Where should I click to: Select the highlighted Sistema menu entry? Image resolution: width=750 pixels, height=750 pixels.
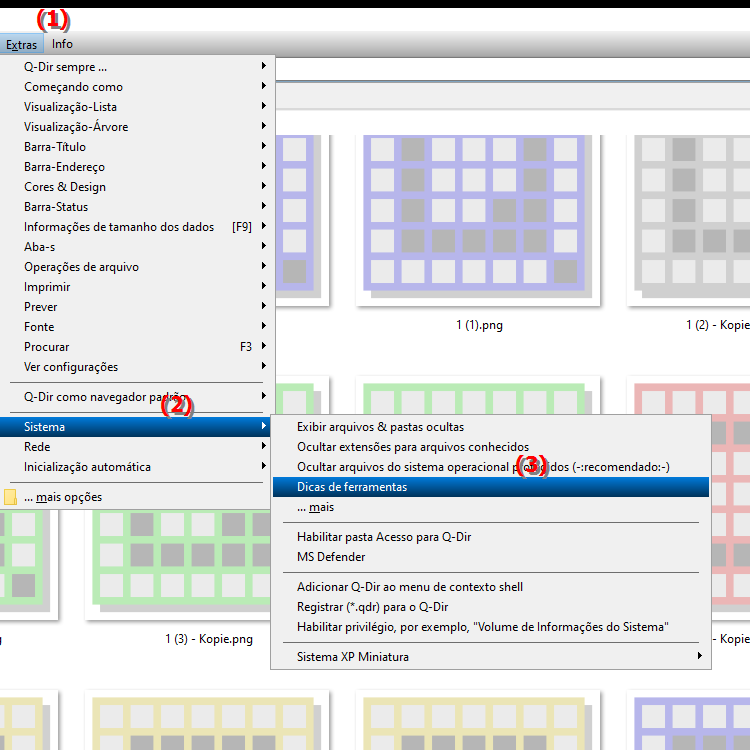pyautogui.click(x=135, y=427)
